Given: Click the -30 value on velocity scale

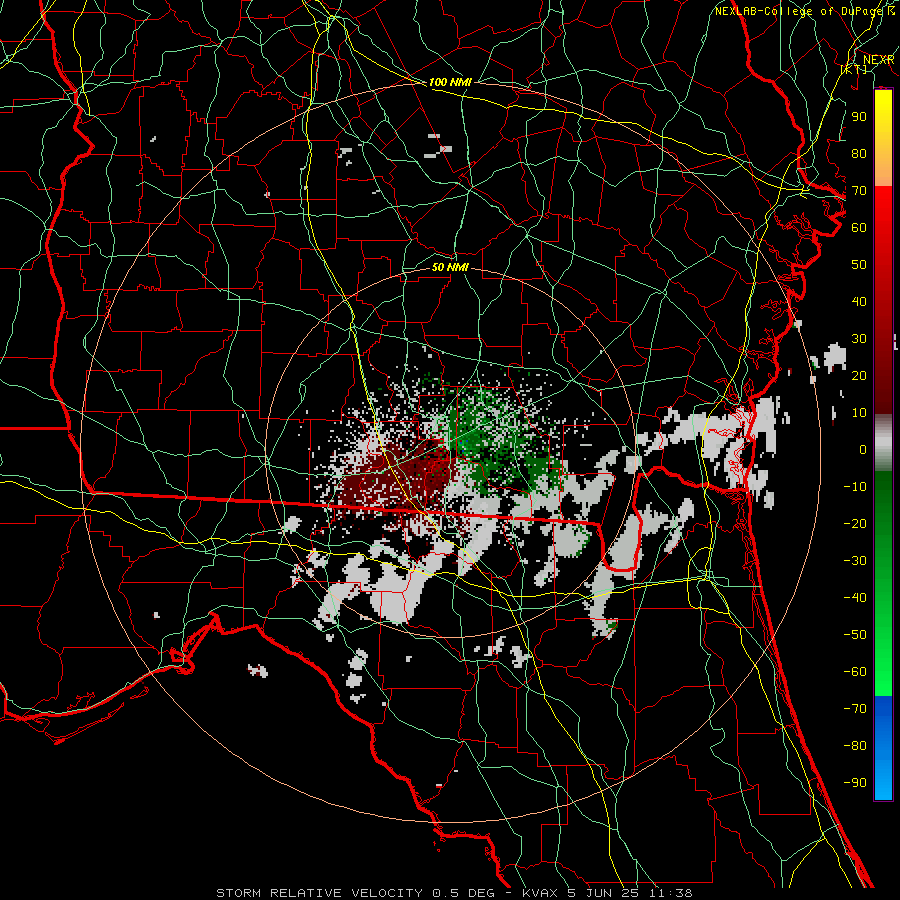Looking at the screenshot, I should tap(855, 561).
